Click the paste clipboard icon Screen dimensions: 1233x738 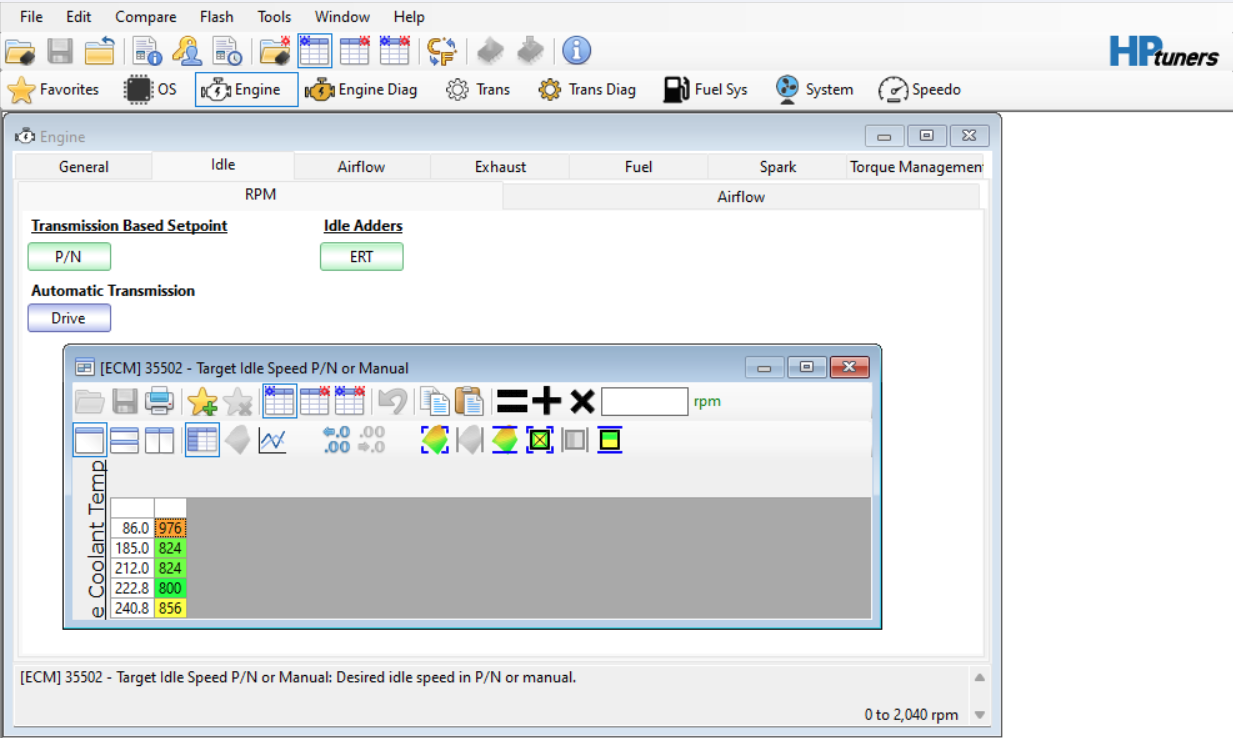pos(469,402)
